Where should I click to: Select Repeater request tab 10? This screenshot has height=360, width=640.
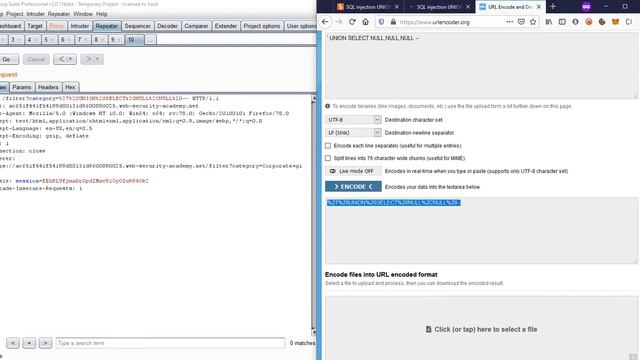134,40
